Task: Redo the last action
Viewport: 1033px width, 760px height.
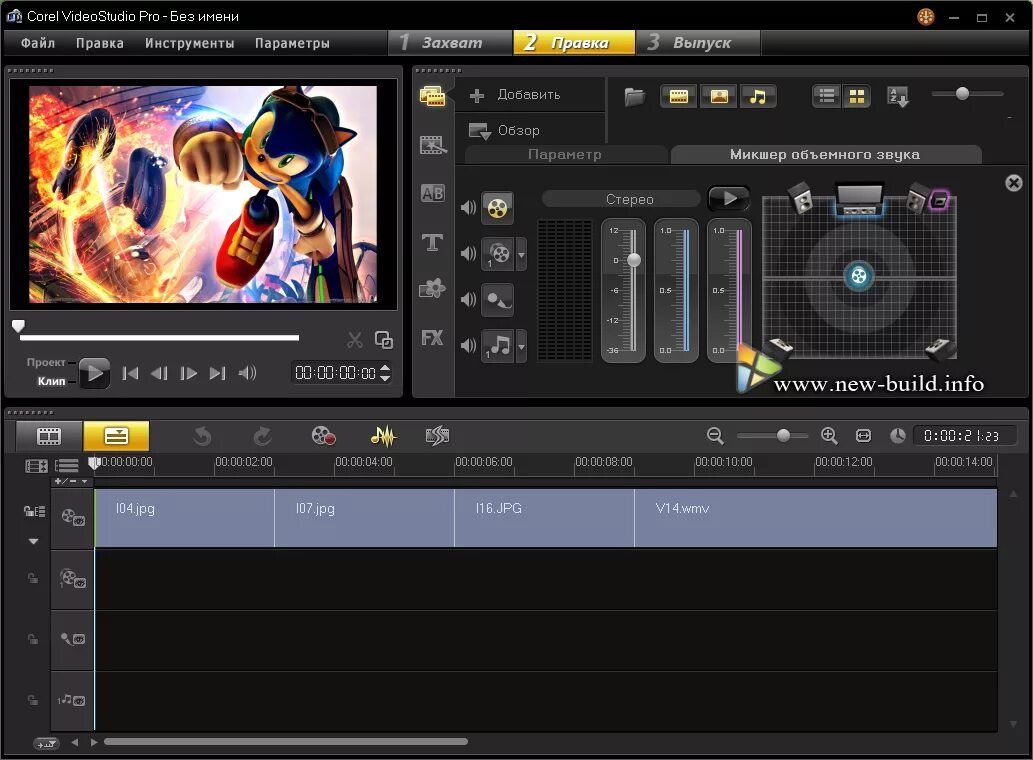Action: [x=262, y=435]
